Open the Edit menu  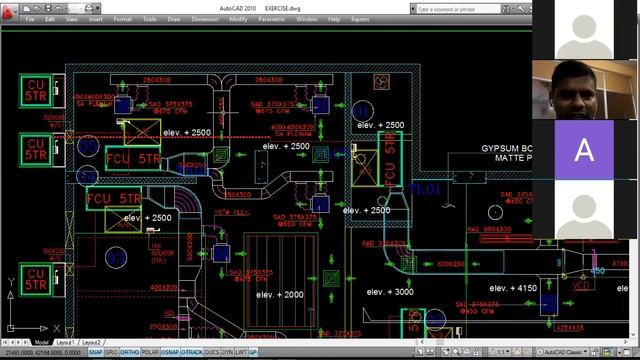(50, 19)
